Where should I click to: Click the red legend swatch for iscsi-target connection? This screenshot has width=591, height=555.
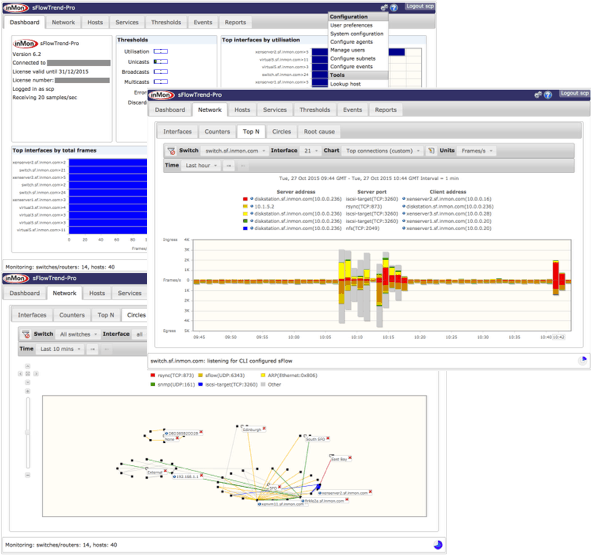coord(245,199)
